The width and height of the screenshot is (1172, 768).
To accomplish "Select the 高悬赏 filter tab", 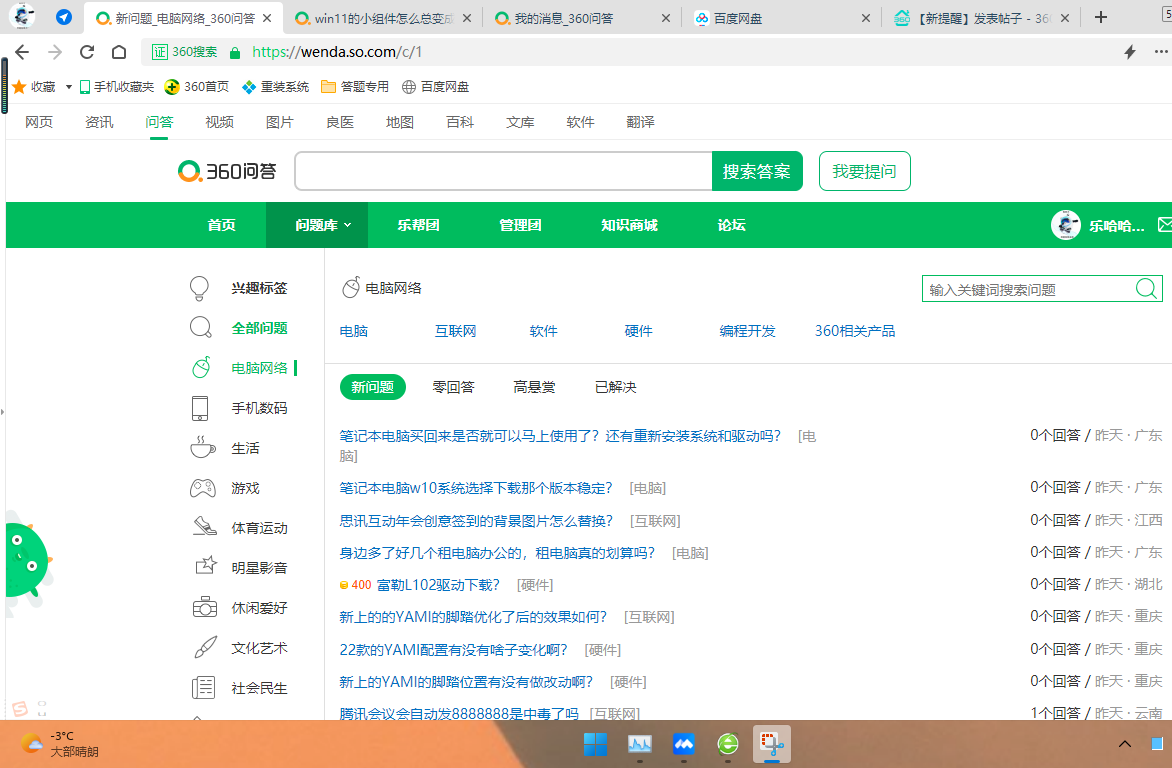I will (534, 387).
